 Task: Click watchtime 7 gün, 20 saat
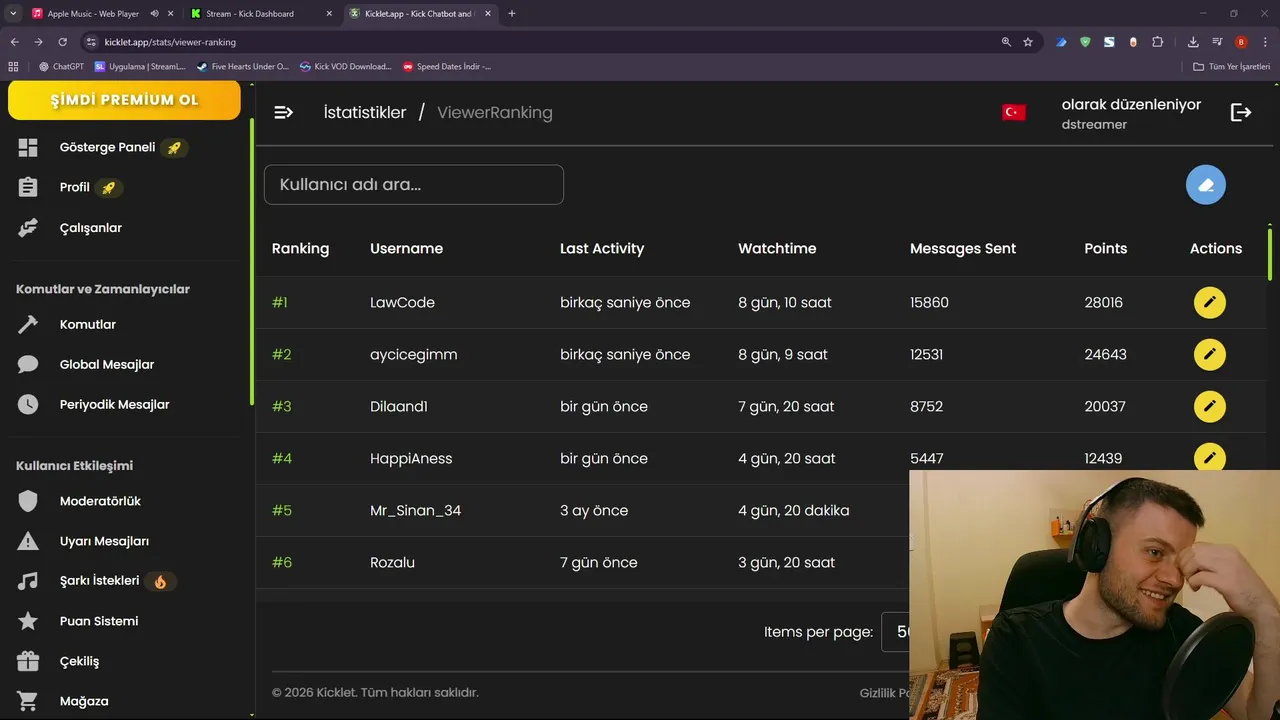pos(786,406)
